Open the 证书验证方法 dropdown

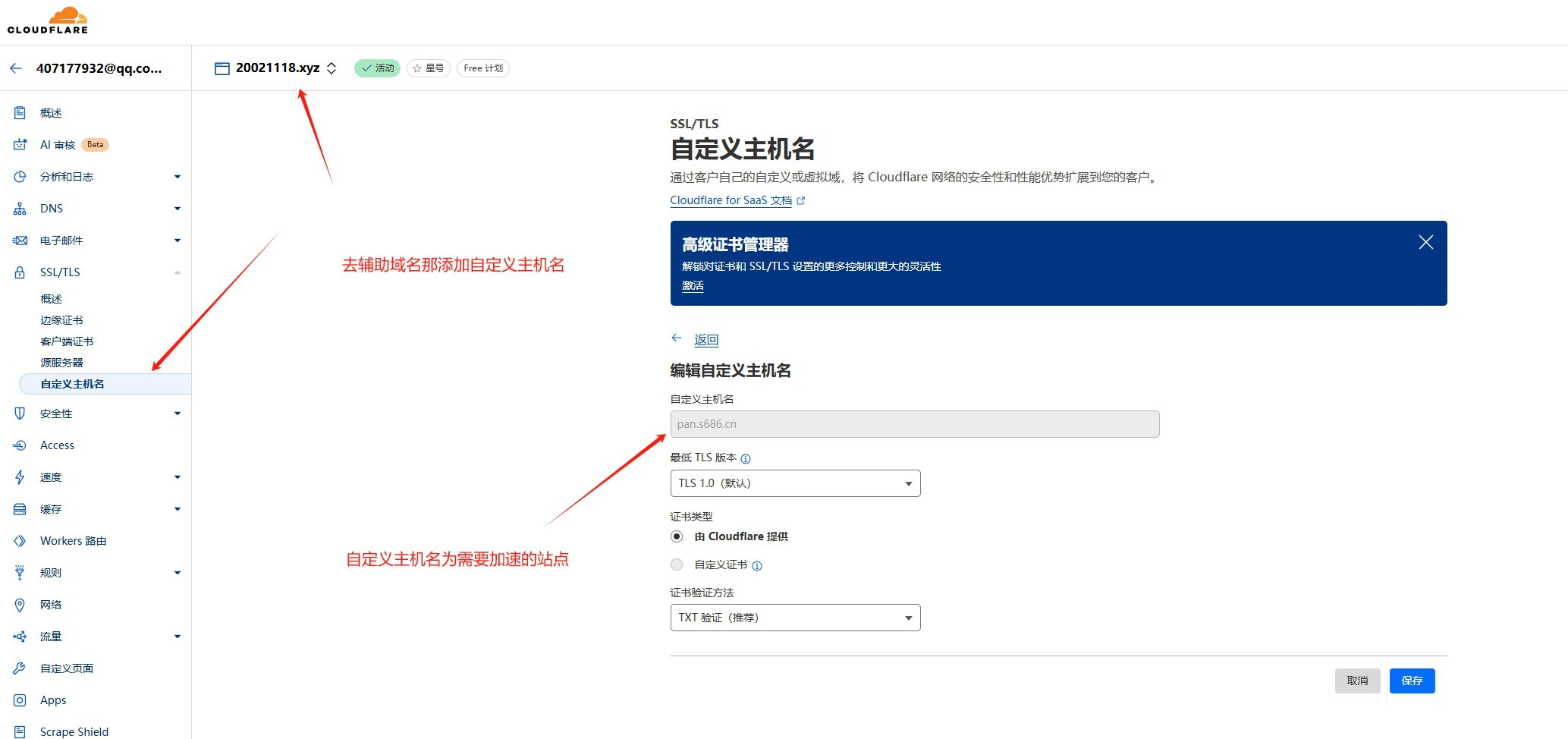pos(794,617)
